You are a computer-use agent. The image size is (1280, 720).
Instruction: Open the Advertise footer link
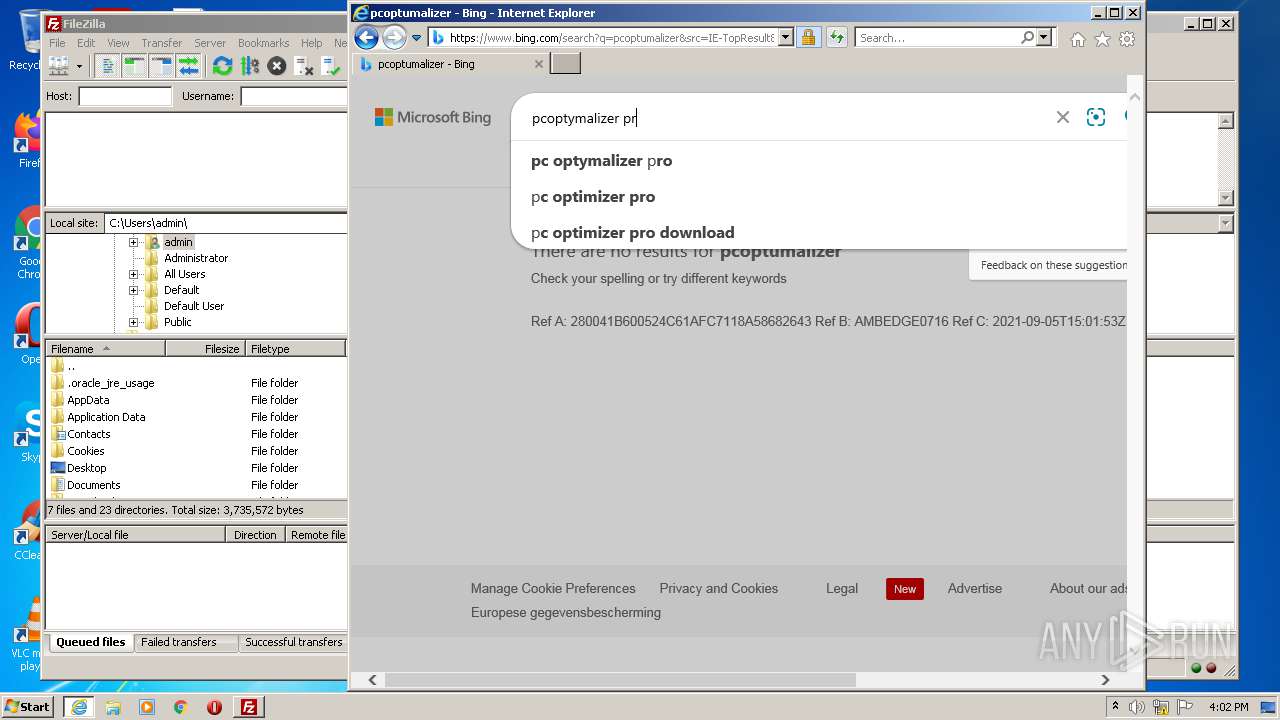point(975,588)
